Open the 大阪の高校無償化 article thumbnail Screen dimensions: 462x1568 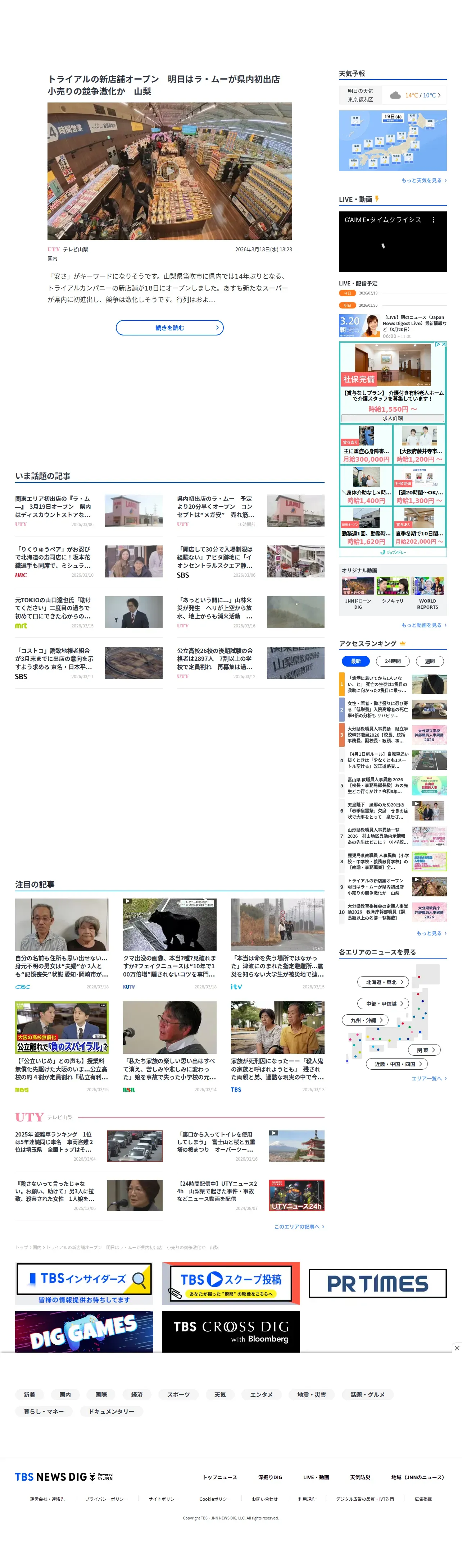[62, 1028]
